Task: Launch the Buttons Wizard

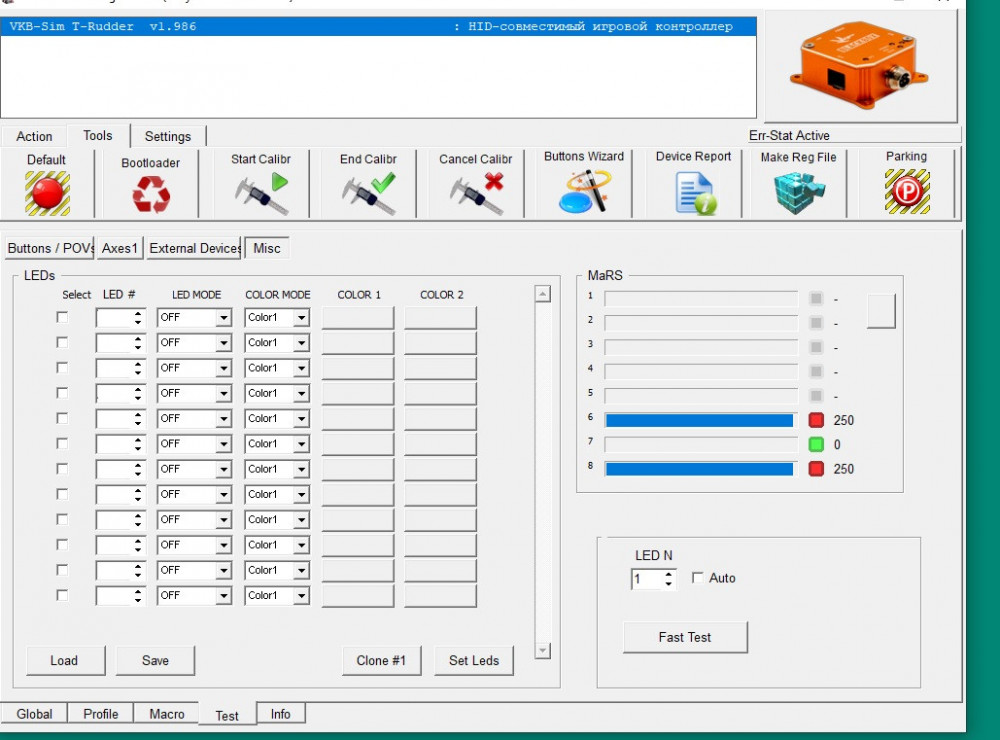Action: (x=584, y=192)
